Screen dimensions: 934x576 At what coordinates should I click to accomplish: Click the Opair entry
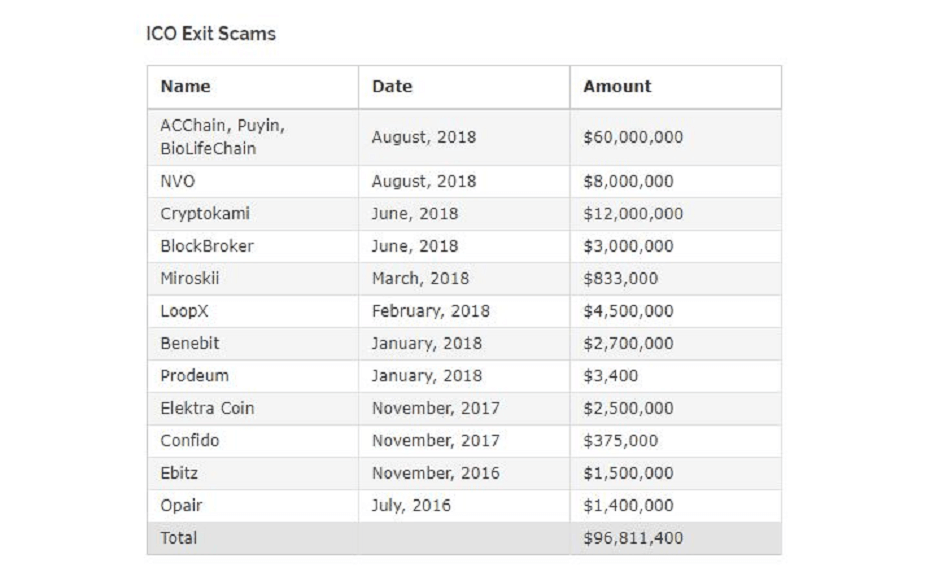click(181, 505)
